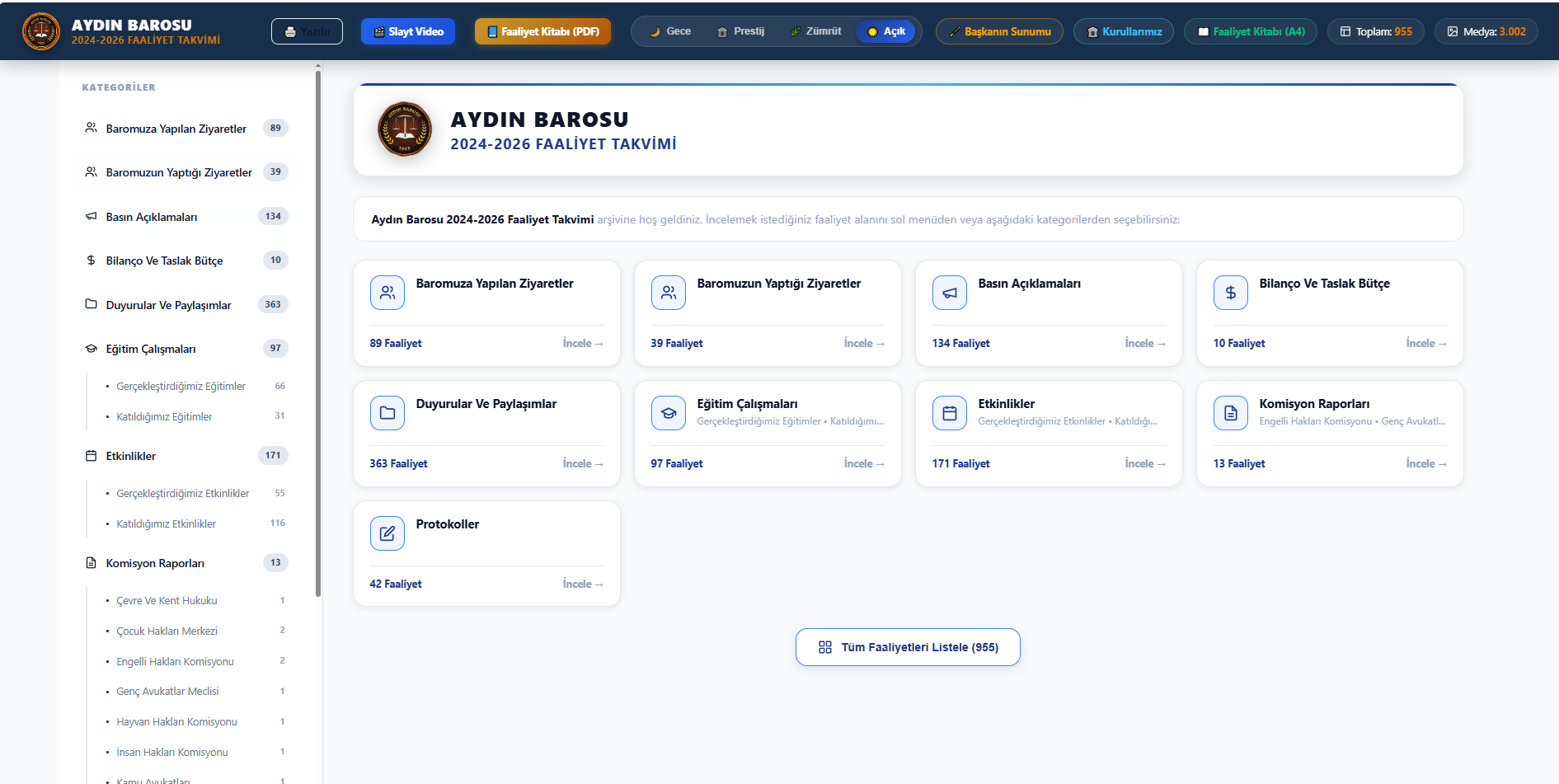Click the Basın Açıklamaları megaphone card icon
Viewport: 1559px width, 784px height.
pos(949,293)
